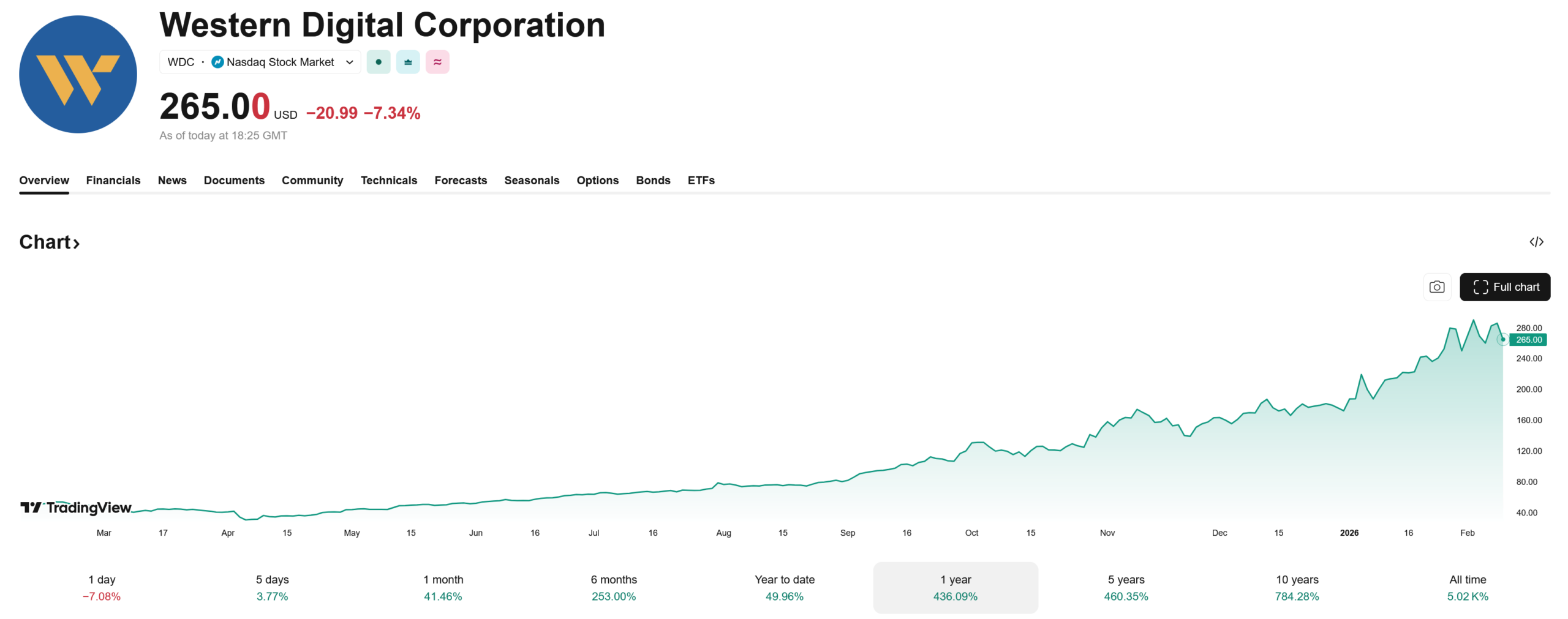Select the 1 day range
1568x619 pixels.
pos(102,587)
